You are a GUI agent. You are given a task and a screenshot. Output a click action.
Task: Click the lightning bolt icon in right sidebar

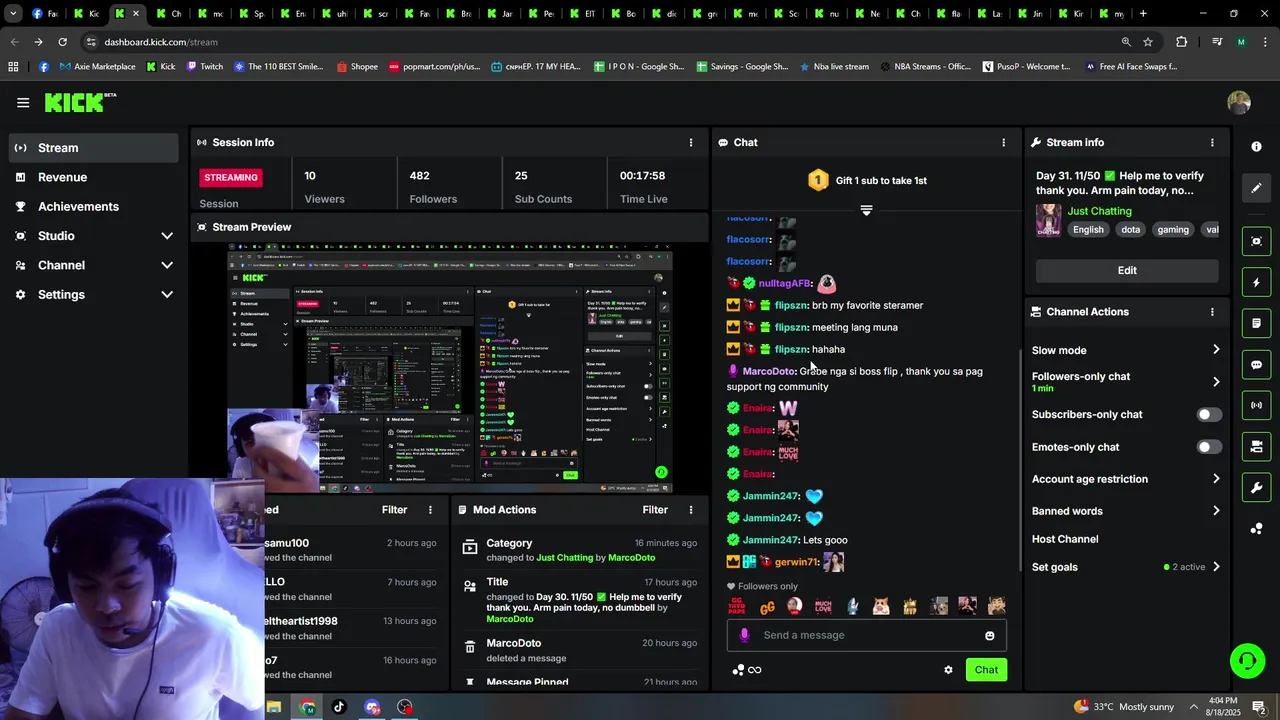click(1256, 282)
